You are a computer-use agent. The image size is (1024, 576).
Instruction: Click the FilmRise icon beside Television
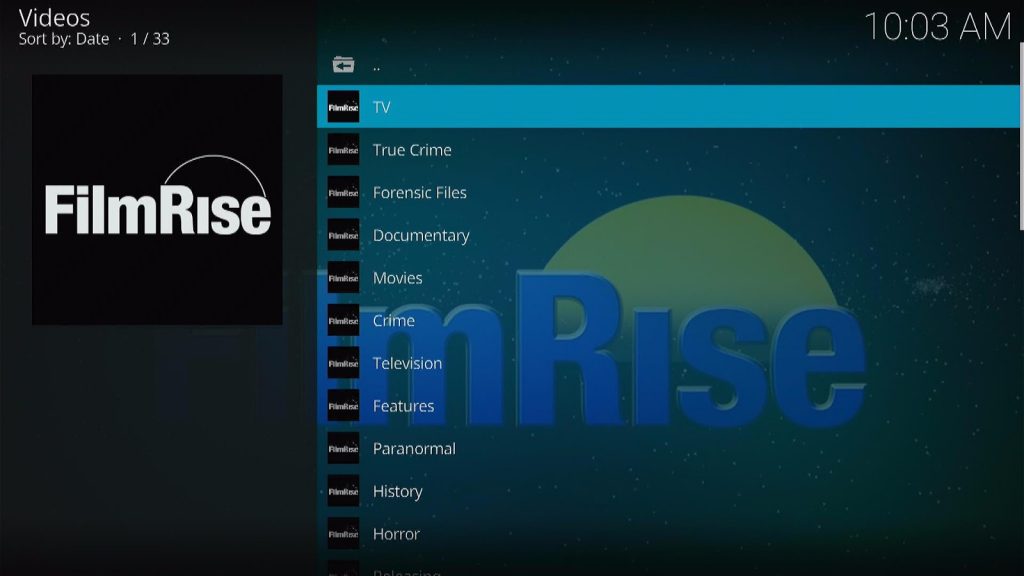click(x=343, y=363)
